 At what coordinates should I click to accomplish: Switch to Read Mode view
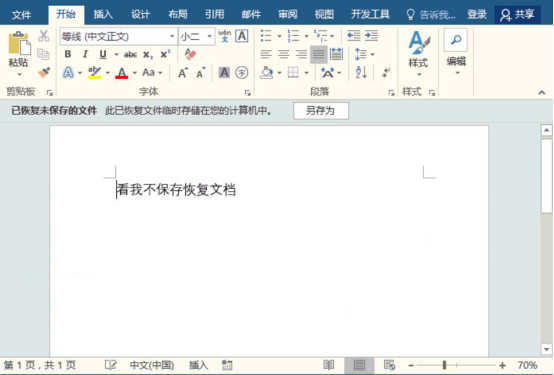pos(329,365)
